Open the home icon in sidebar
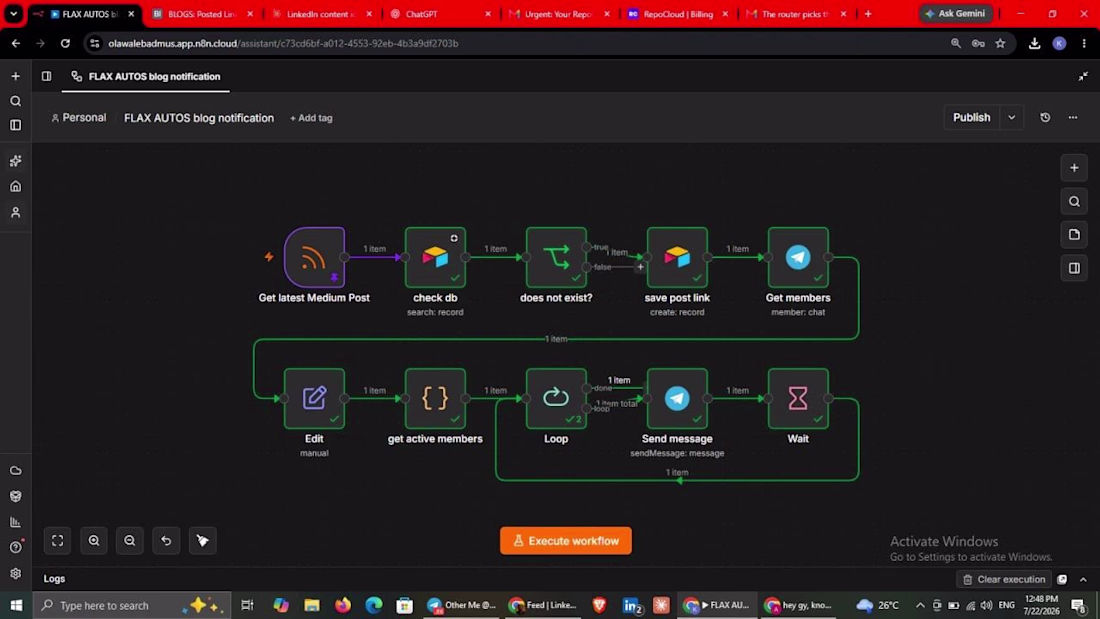The height and width of the screenshot is (619, 1100). [15, 187]
